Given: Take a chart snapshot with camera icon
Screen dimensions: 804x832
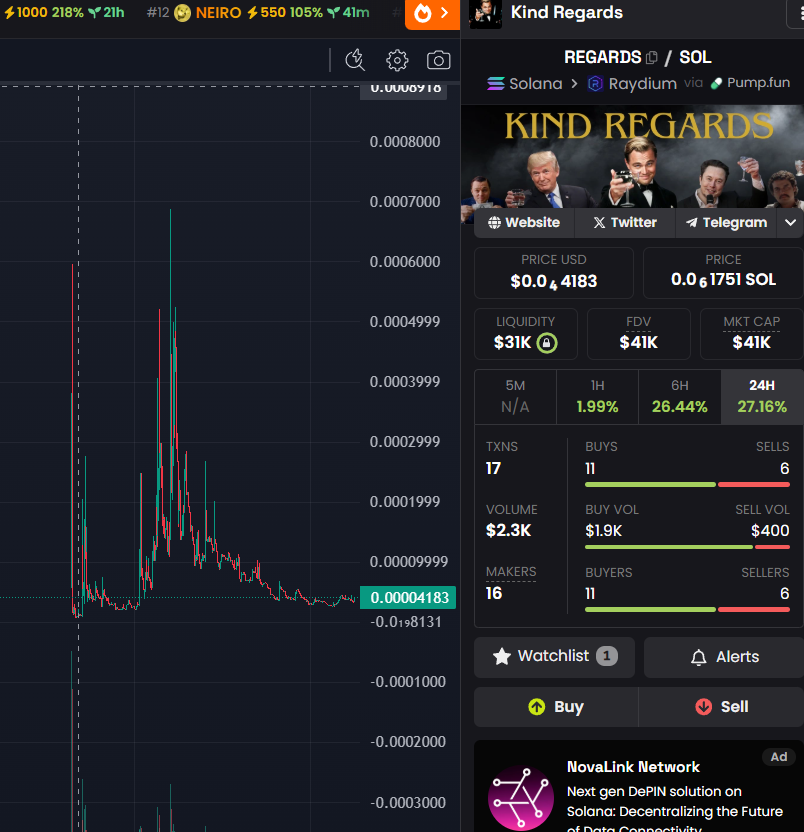Looking at the screenshot, I should (438, 60).
